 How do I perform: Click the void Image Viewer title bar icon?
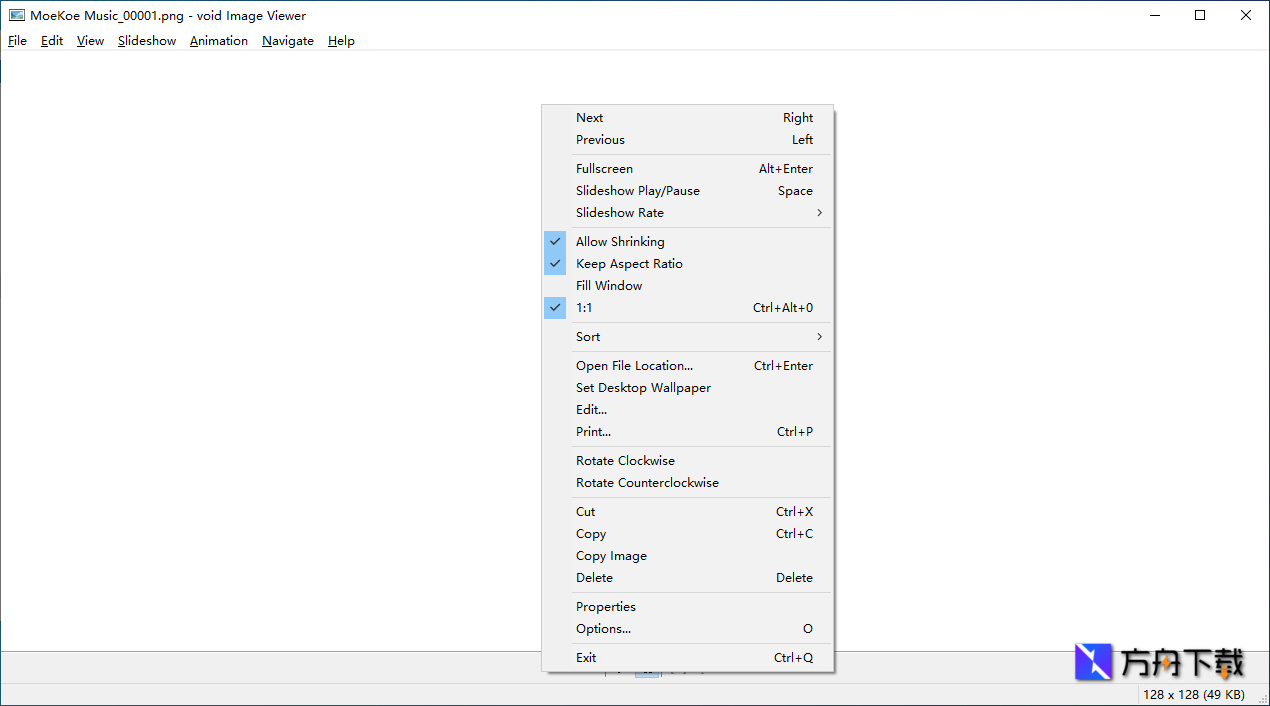(x=17, y=15)
